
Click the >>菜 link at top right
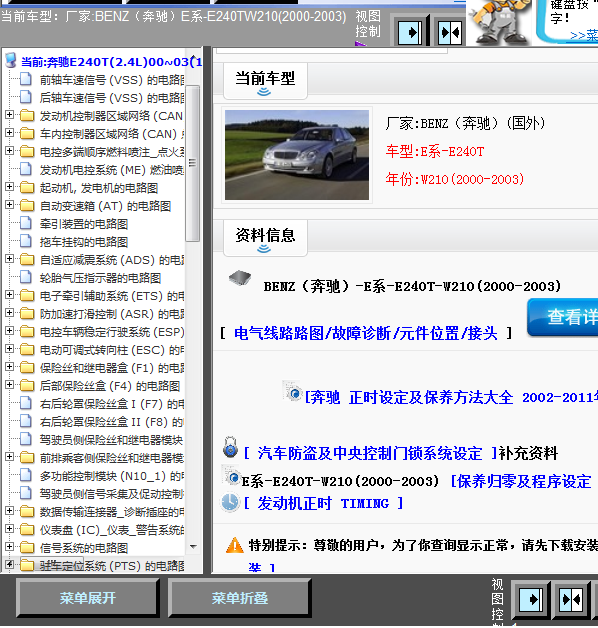(584, 36)
